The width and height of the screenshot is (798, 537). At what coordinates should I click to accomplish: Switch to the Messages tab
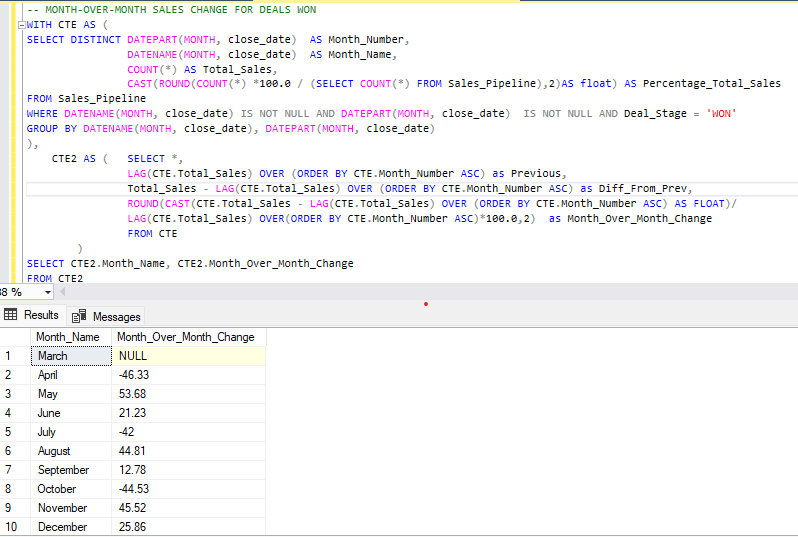click(106, 317)
